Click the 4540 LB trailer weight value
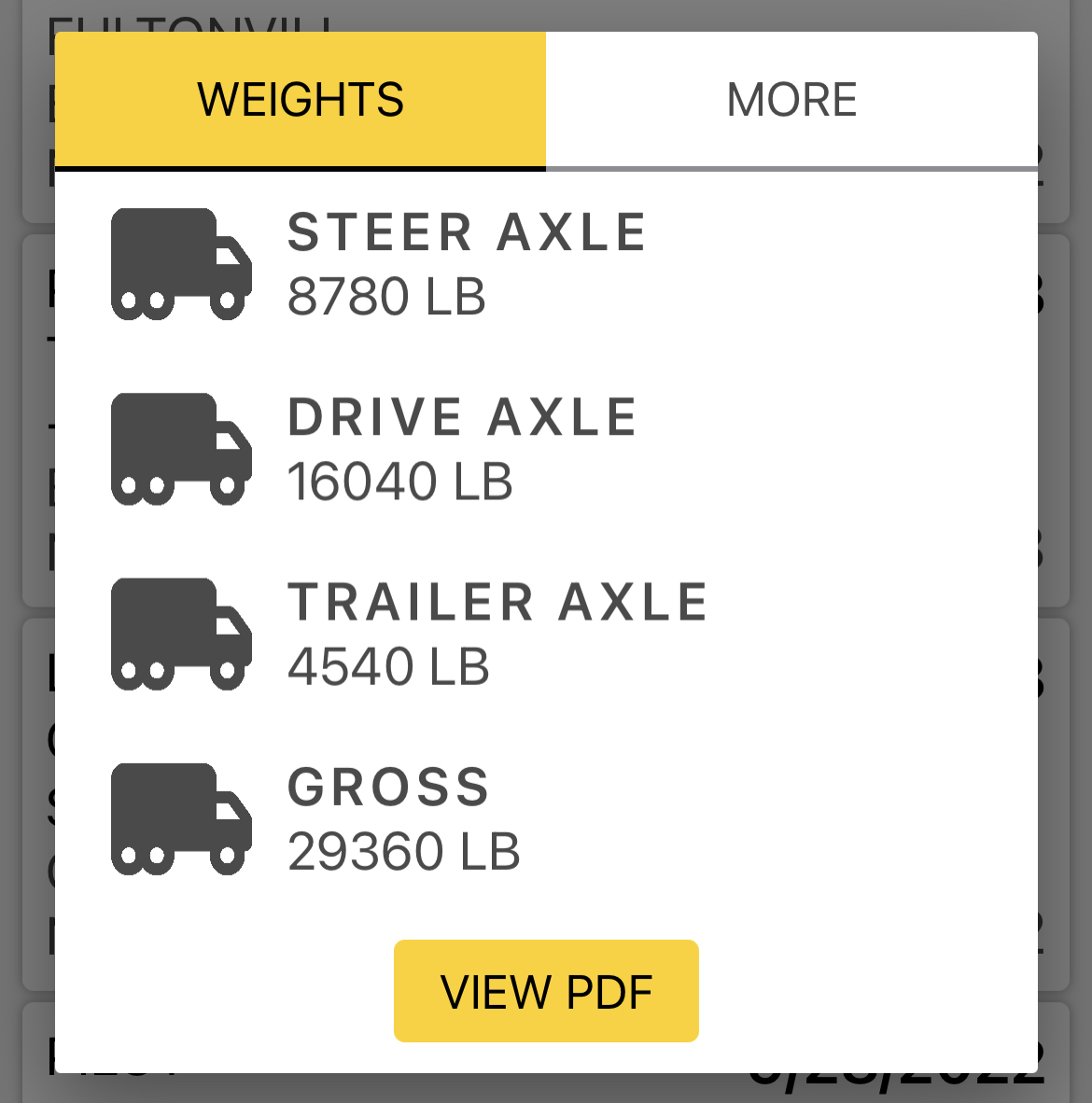 pyautogui.click(x=387, y=666)
